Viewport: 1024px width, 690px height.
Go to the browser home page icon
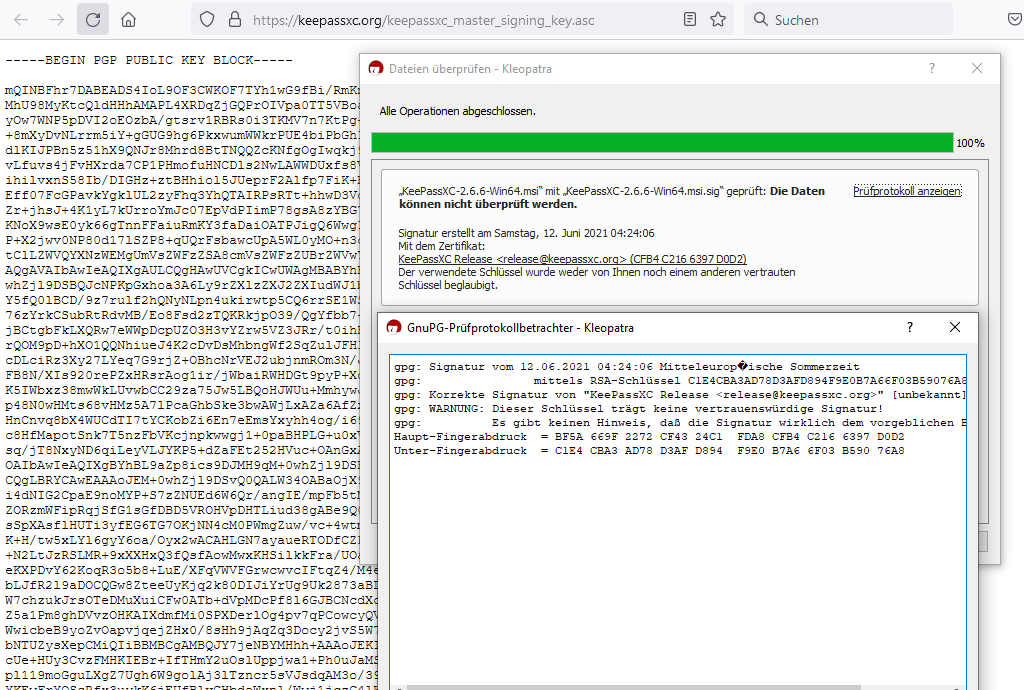point(129,20)
